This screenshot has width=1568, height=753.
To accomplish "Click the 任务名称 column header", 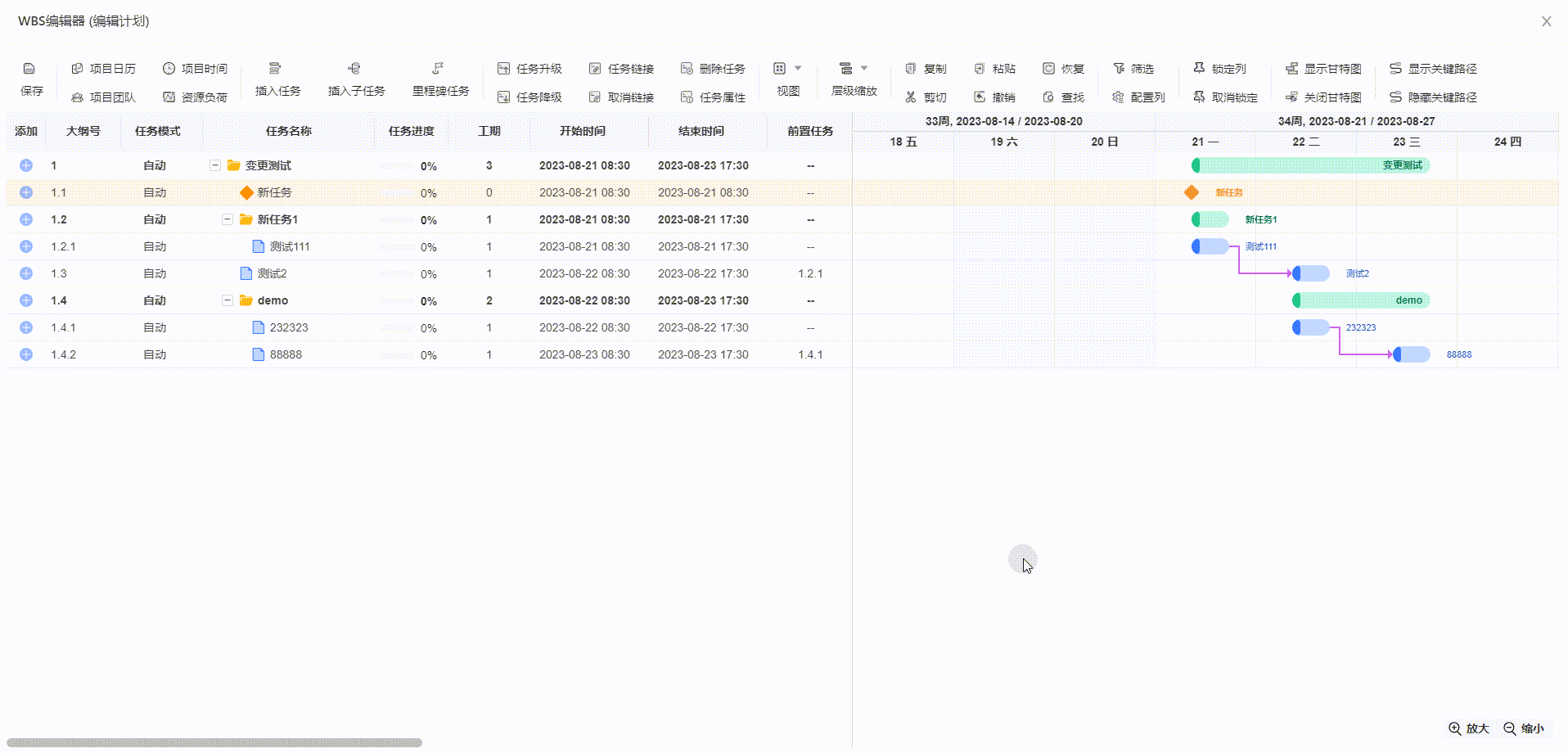I will pyautogui.click(x=288, y=131).
